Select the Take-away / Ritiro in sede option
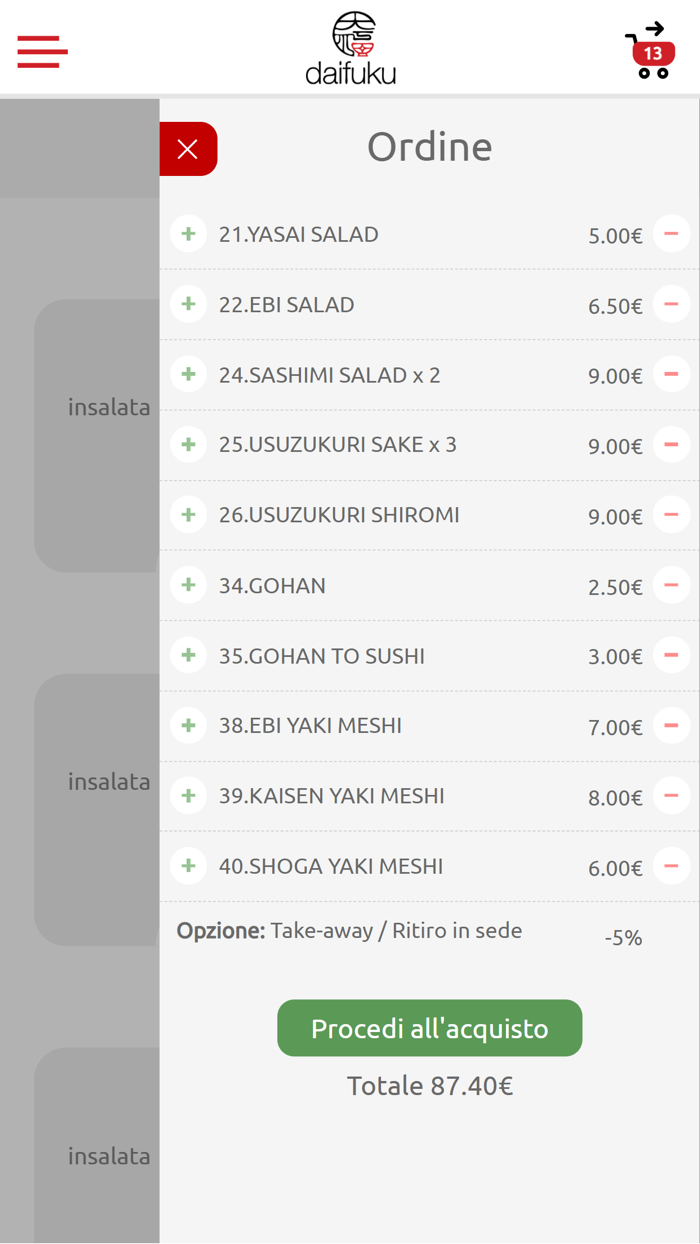The image size is (700, 1244). tap(395, 931)
